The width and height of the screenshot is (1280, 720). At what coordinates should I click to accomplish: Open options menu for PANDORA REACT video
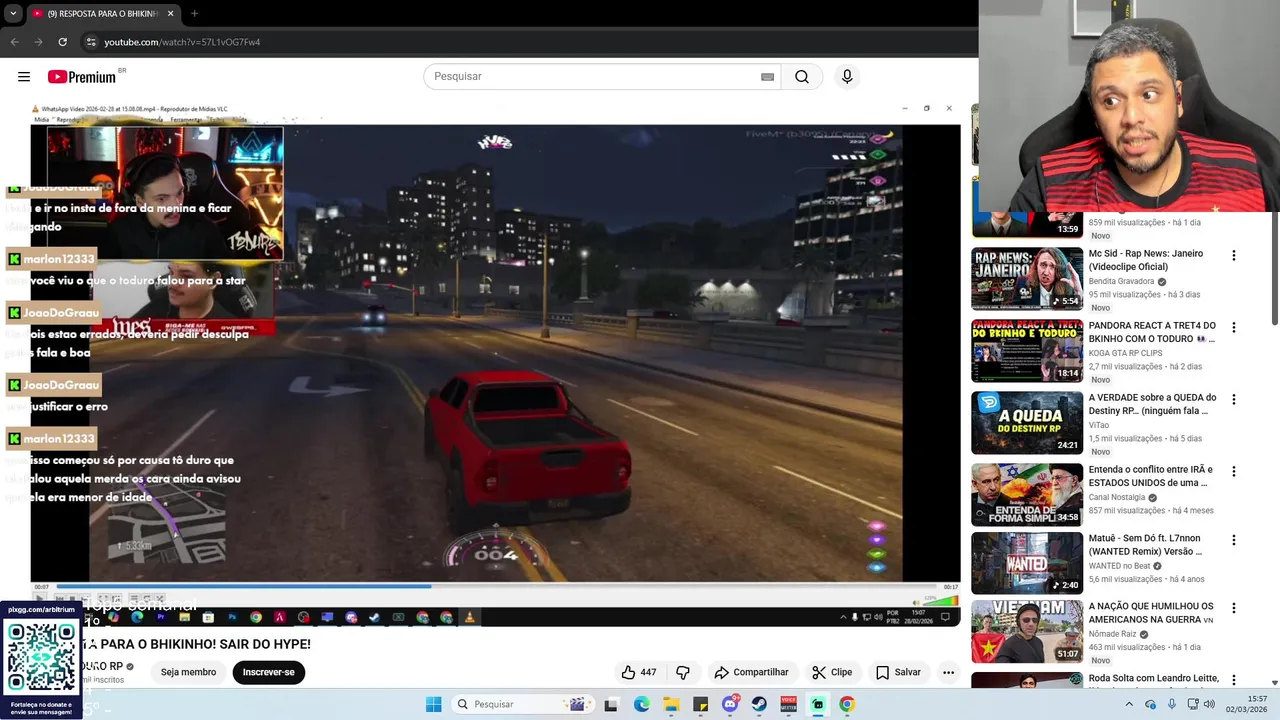click(1233, 328)
